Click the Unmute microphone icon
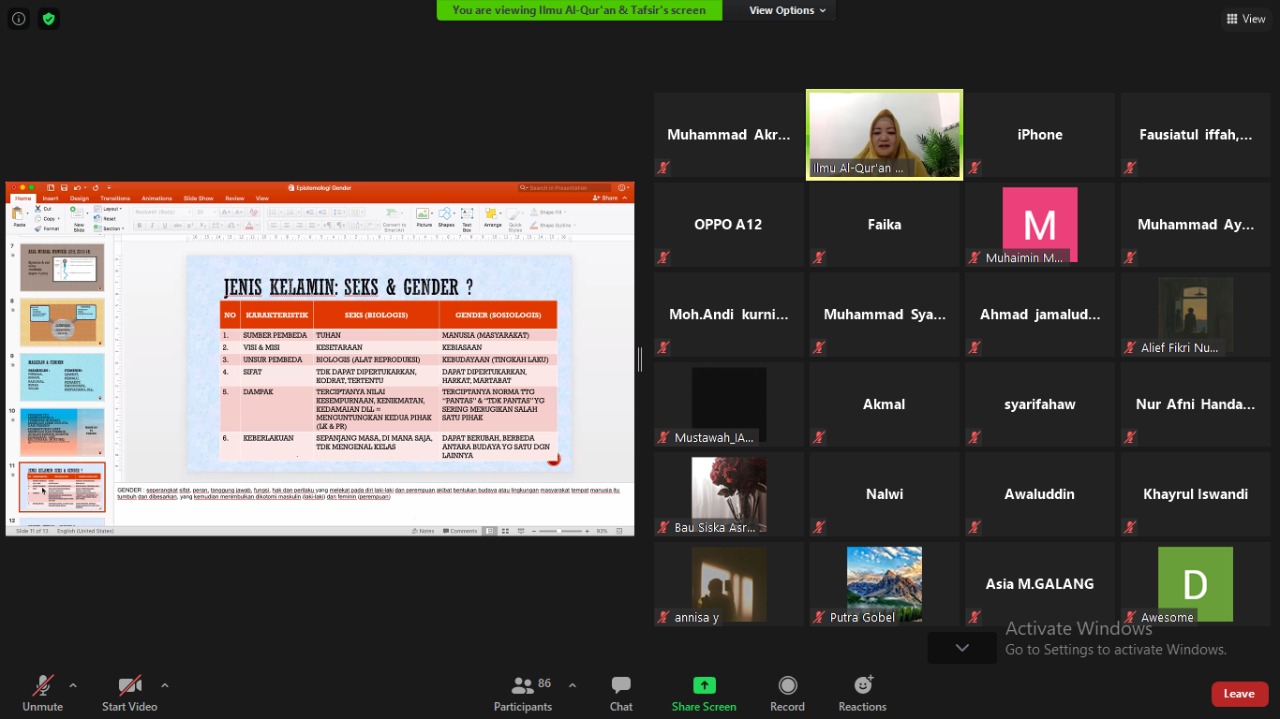Viewport: 1280px width, 719px height. 42,686
